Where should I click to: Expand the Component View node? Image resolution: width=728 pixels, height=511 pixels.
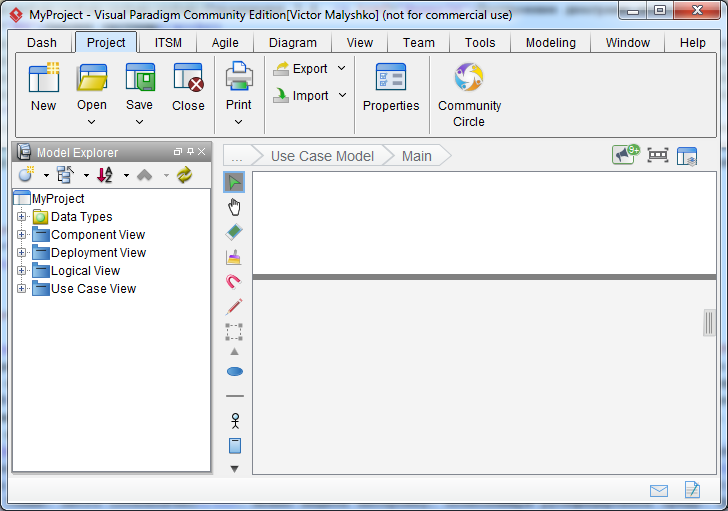[x=21, y=234]
